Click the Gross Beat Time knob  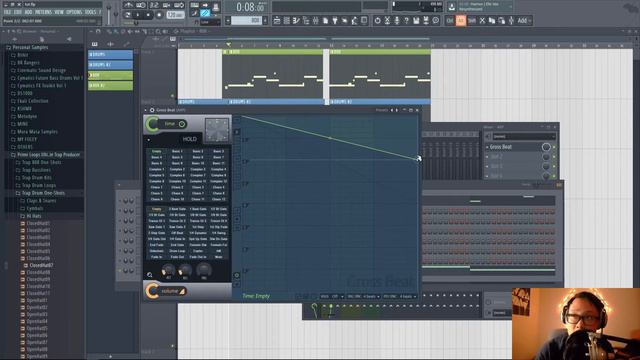point(153,124)
